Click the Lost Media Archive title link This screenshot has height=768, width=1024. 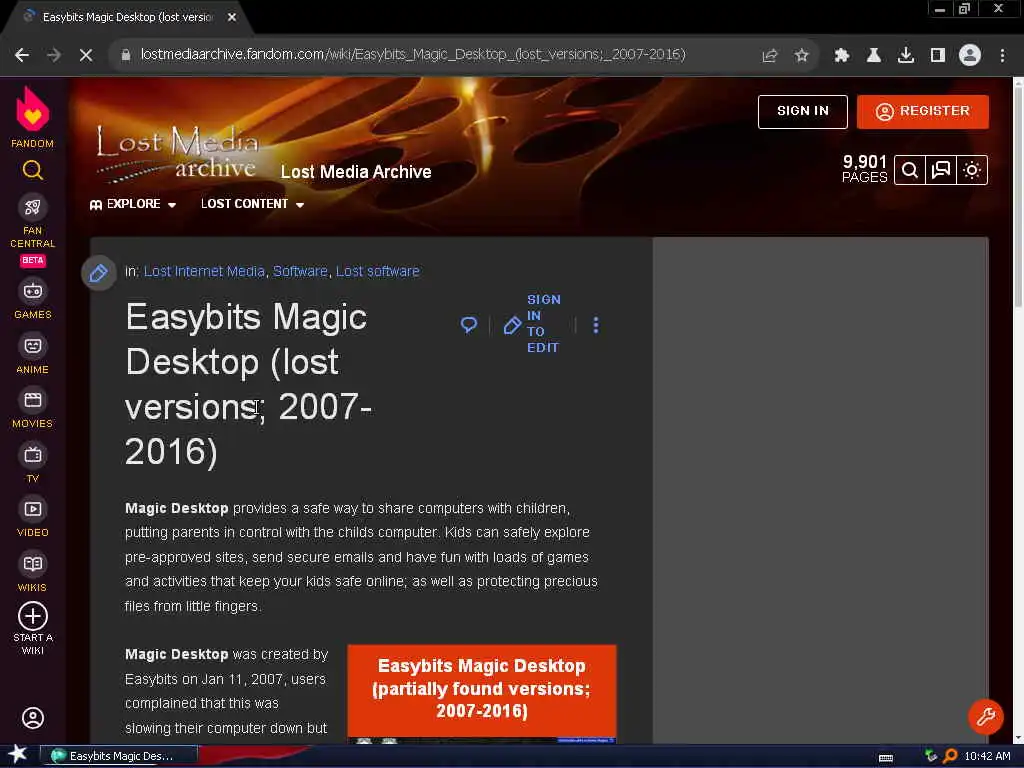coord(356,172)
